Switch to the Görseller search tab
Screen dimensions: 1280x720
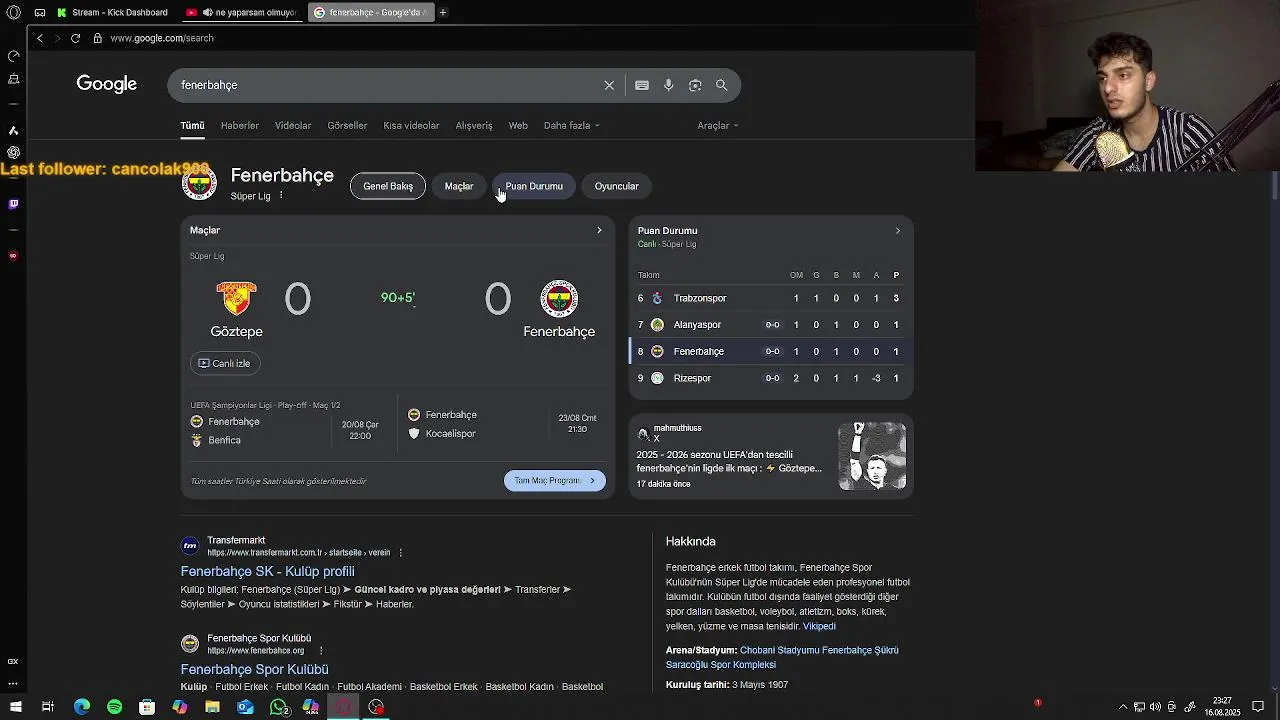click(347, 125)
